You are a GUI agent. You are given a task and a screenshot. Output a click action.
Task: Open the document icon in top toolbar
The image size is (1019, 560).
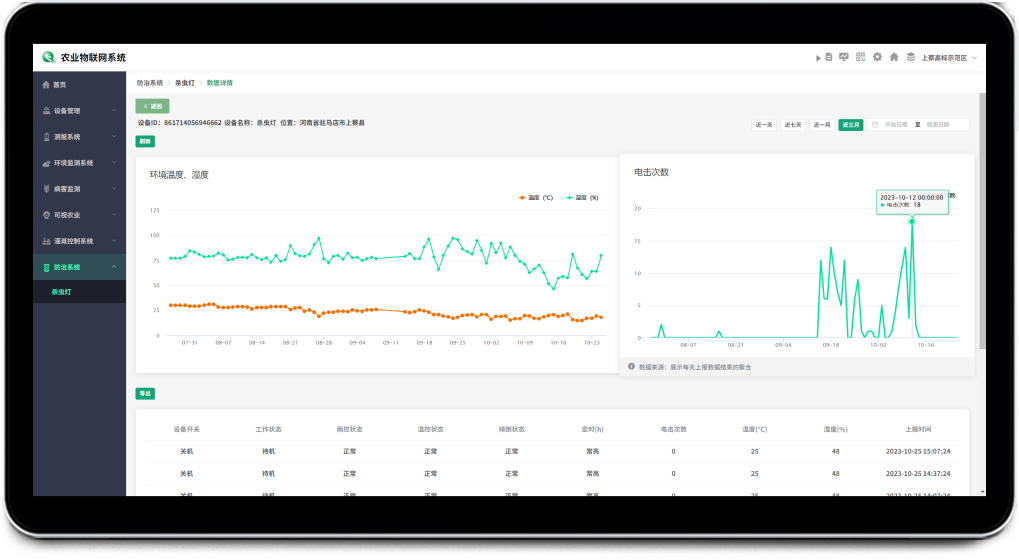(829, 57)
